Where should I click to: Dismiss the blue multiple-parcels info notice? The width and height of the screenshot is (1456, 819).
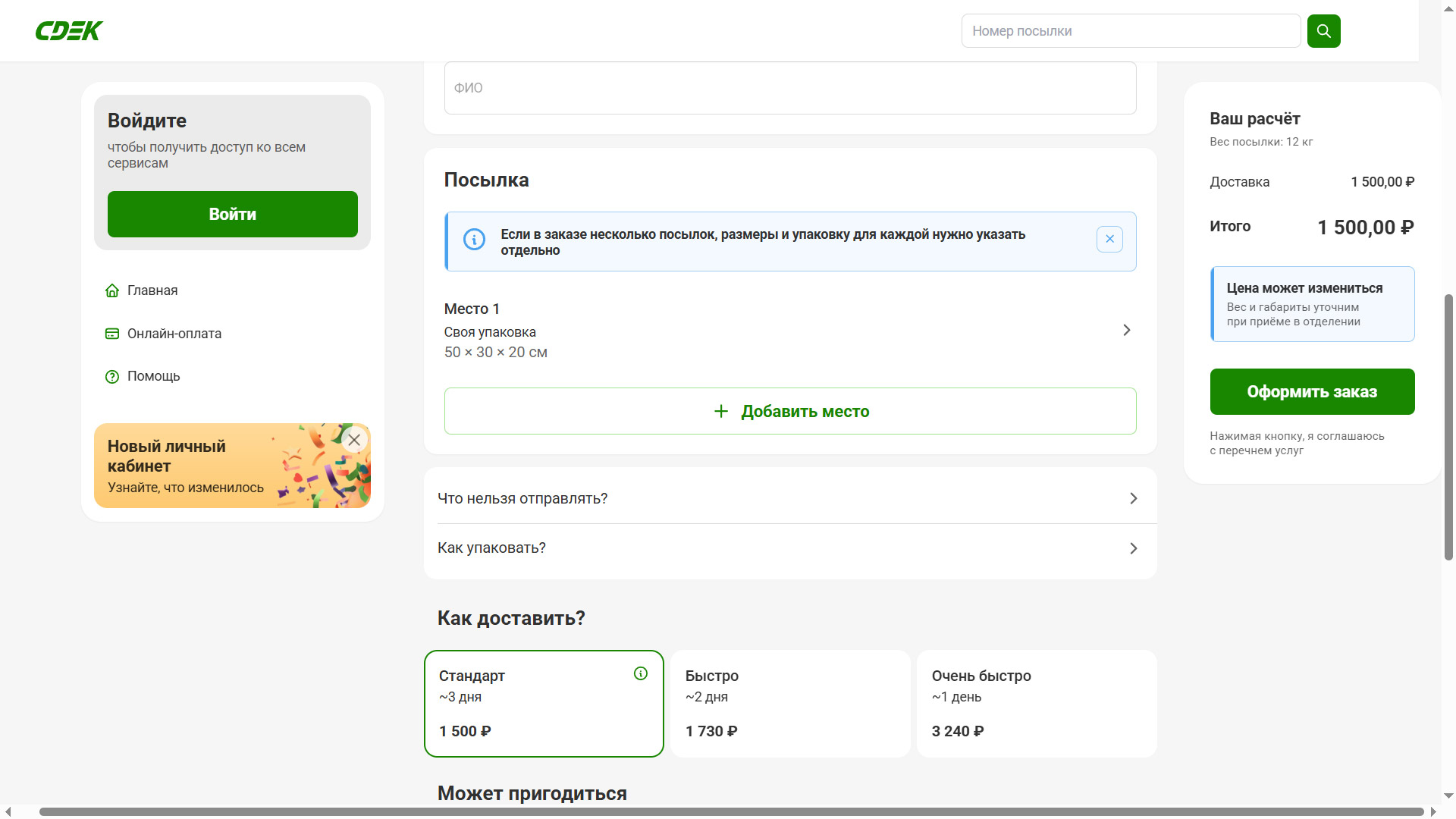coord(1109,240)
